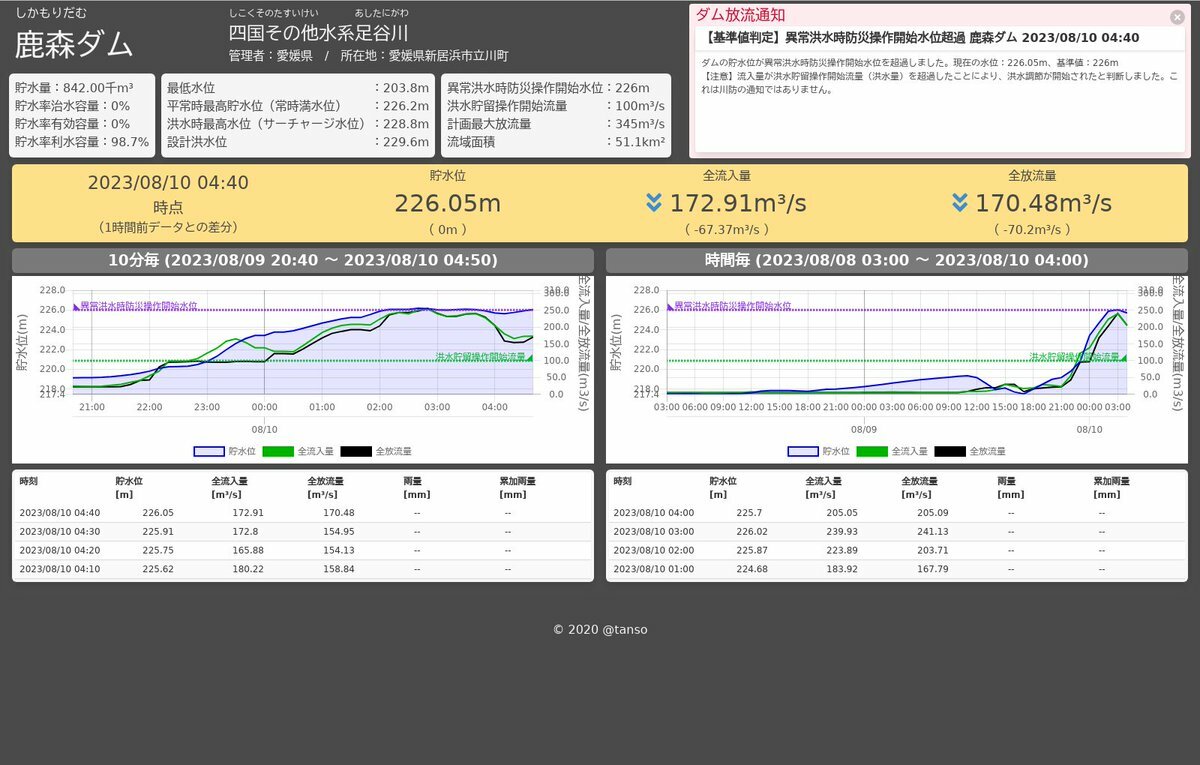1200x765 pixels.
Task: Open the 異常洪水時防災操作開始水位超過 notification headline
Action: 921,38
